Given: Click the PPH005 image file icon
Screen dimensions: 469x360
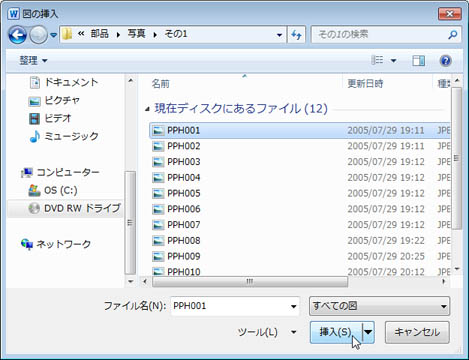Looking at the screenshot, I should [158, 193].
